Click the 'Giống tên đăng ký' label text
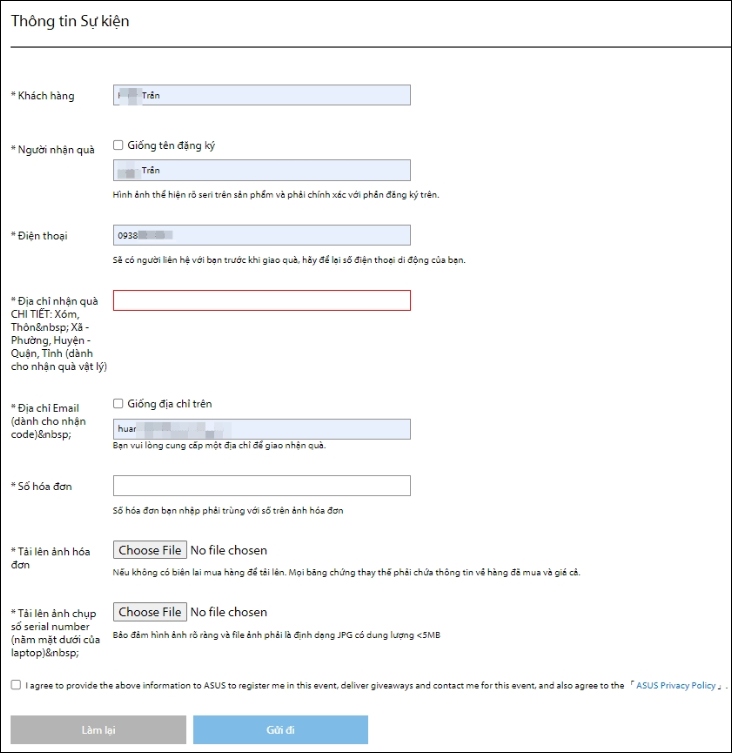This screenshot has width=732, height=753. click(171, 145)
